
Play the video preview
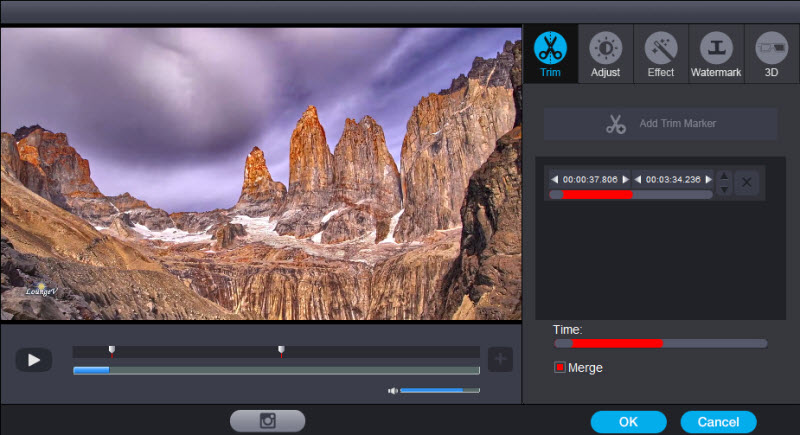33,360
